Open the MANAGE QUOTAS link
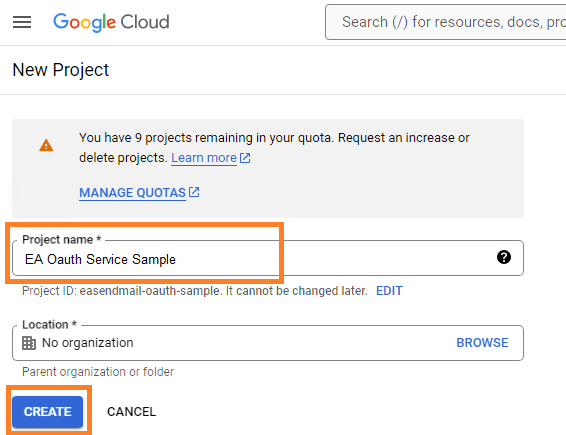 coord(132,193)
